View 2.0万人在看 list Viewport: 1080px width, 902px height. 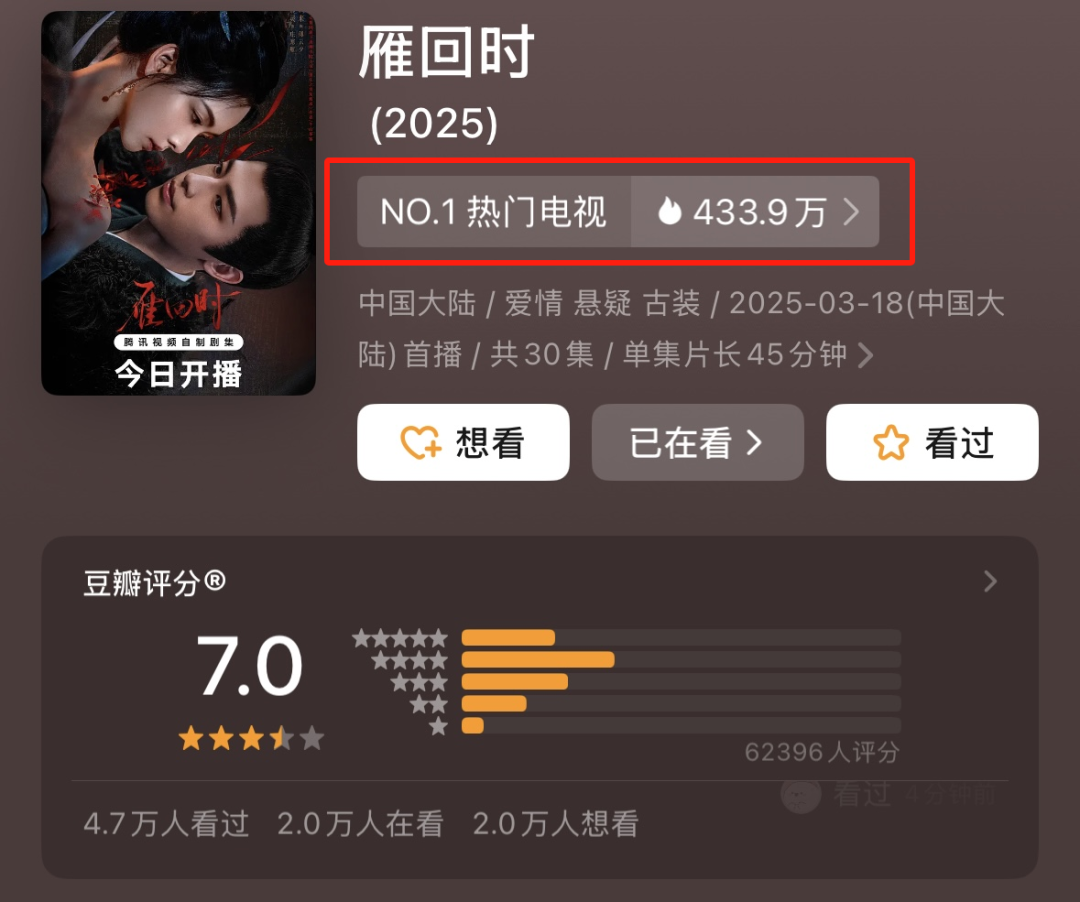point(360,824)
